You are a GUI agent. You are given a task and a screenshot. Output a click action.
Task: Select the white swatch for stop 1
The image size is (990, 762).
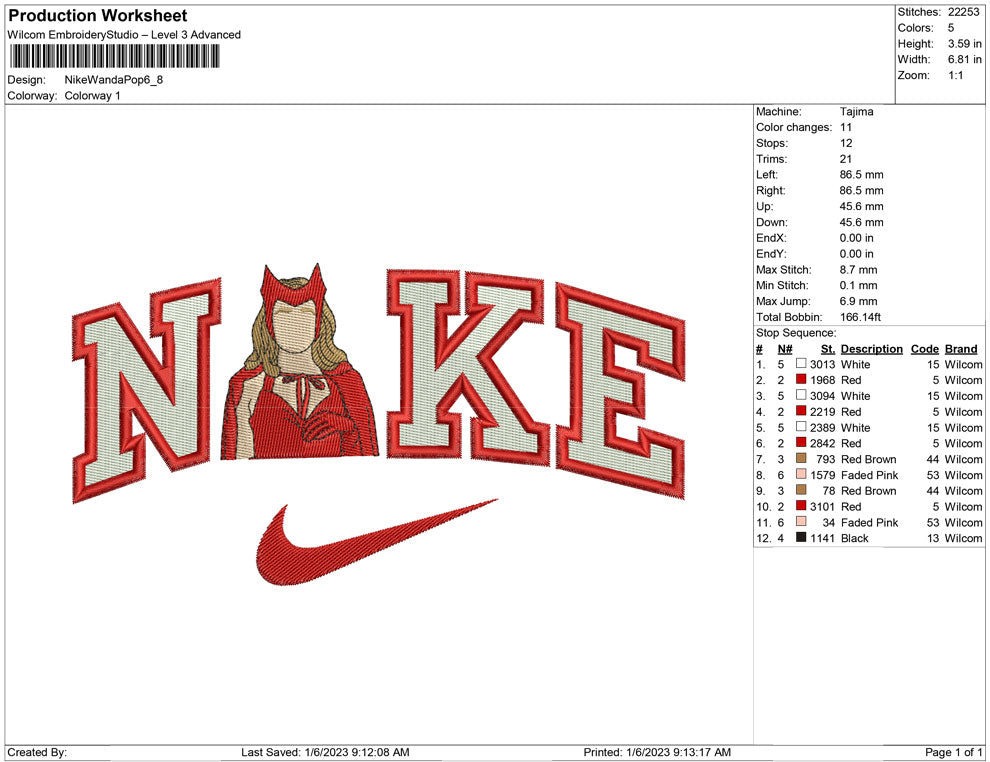coord(801,364)
